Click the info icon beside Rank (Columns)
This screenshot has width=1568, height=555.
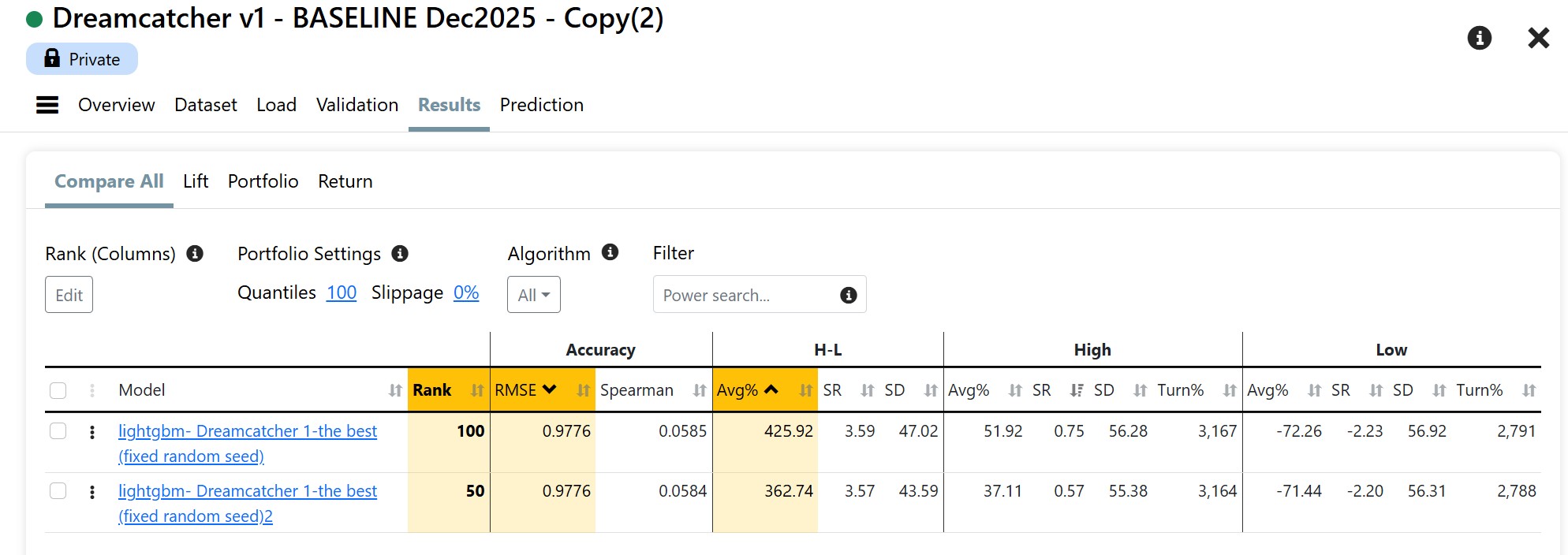point(195,254)
